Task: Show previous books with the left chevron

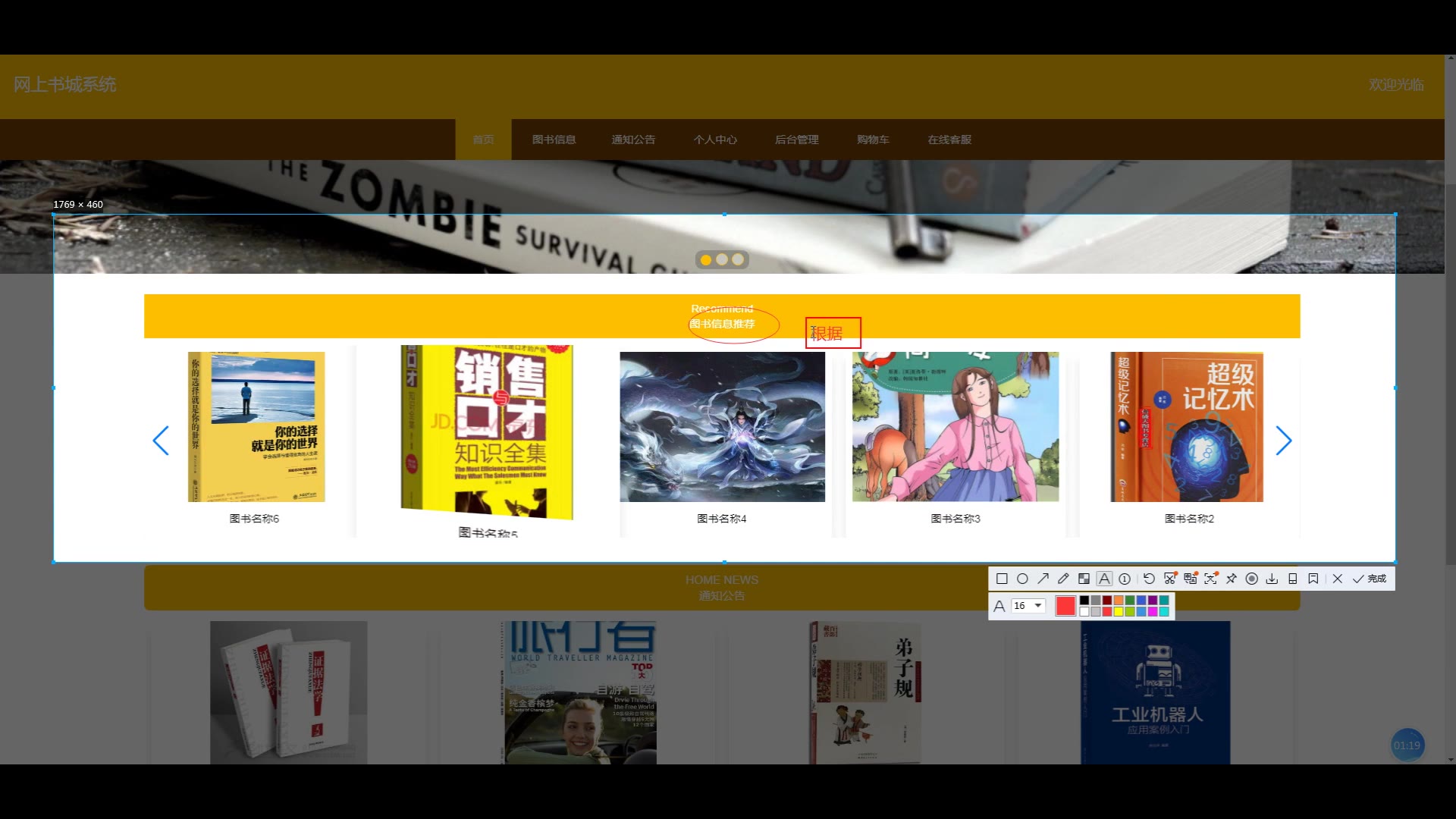Action: 161,441
